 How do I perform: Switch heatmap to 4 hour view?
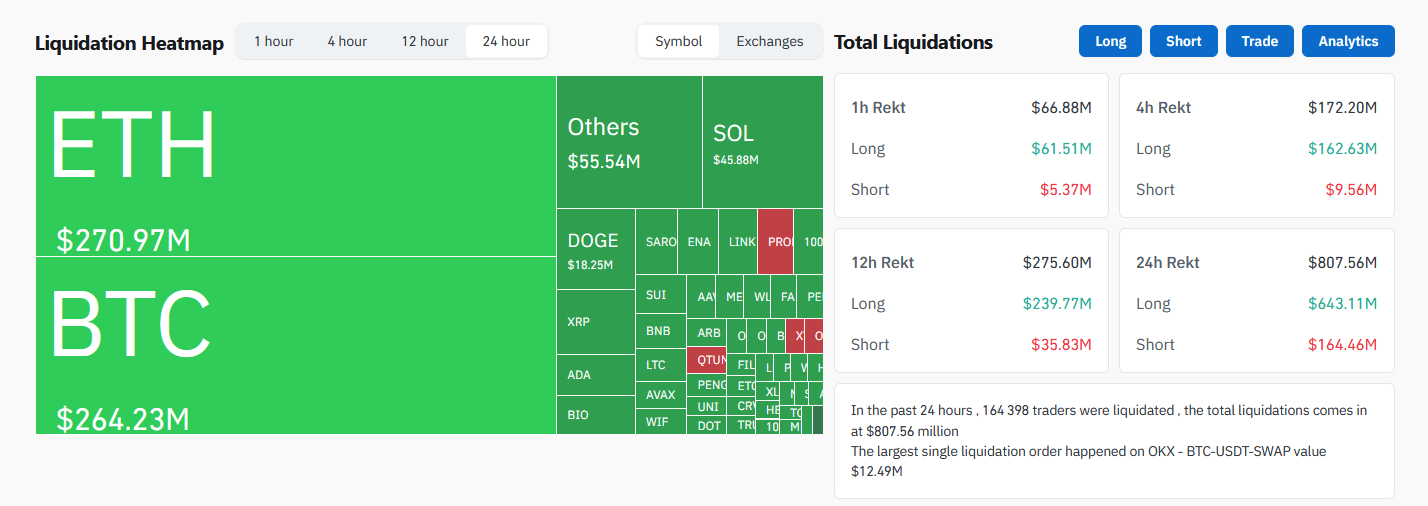[347, 41]
